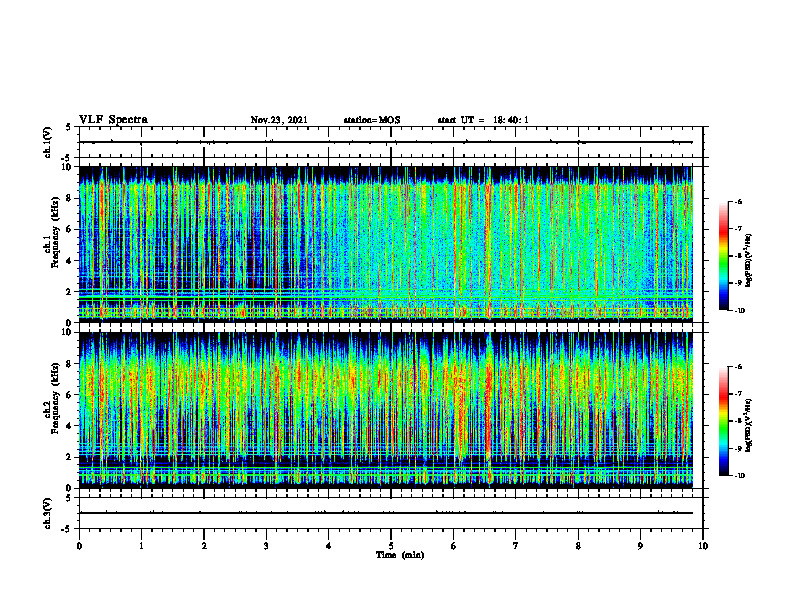Click the '-10' label on ch.1 color bar

tap(739, 311)
